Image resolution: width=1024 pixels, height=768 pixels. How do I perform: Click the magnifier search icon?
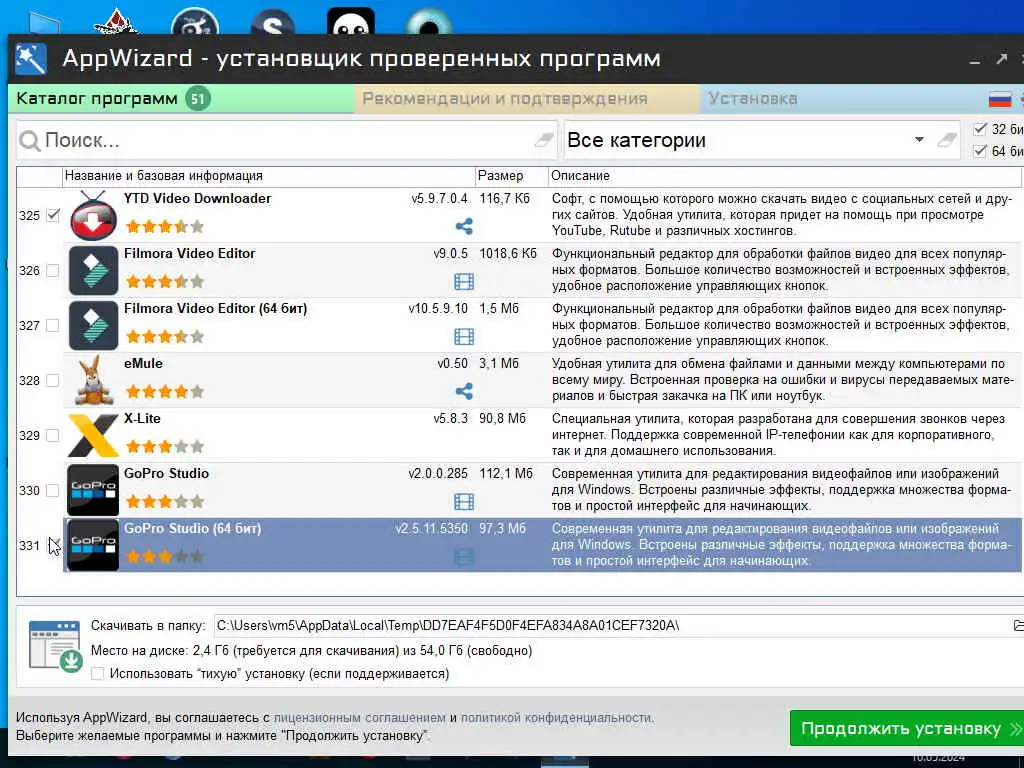click(x=29, y=140)
